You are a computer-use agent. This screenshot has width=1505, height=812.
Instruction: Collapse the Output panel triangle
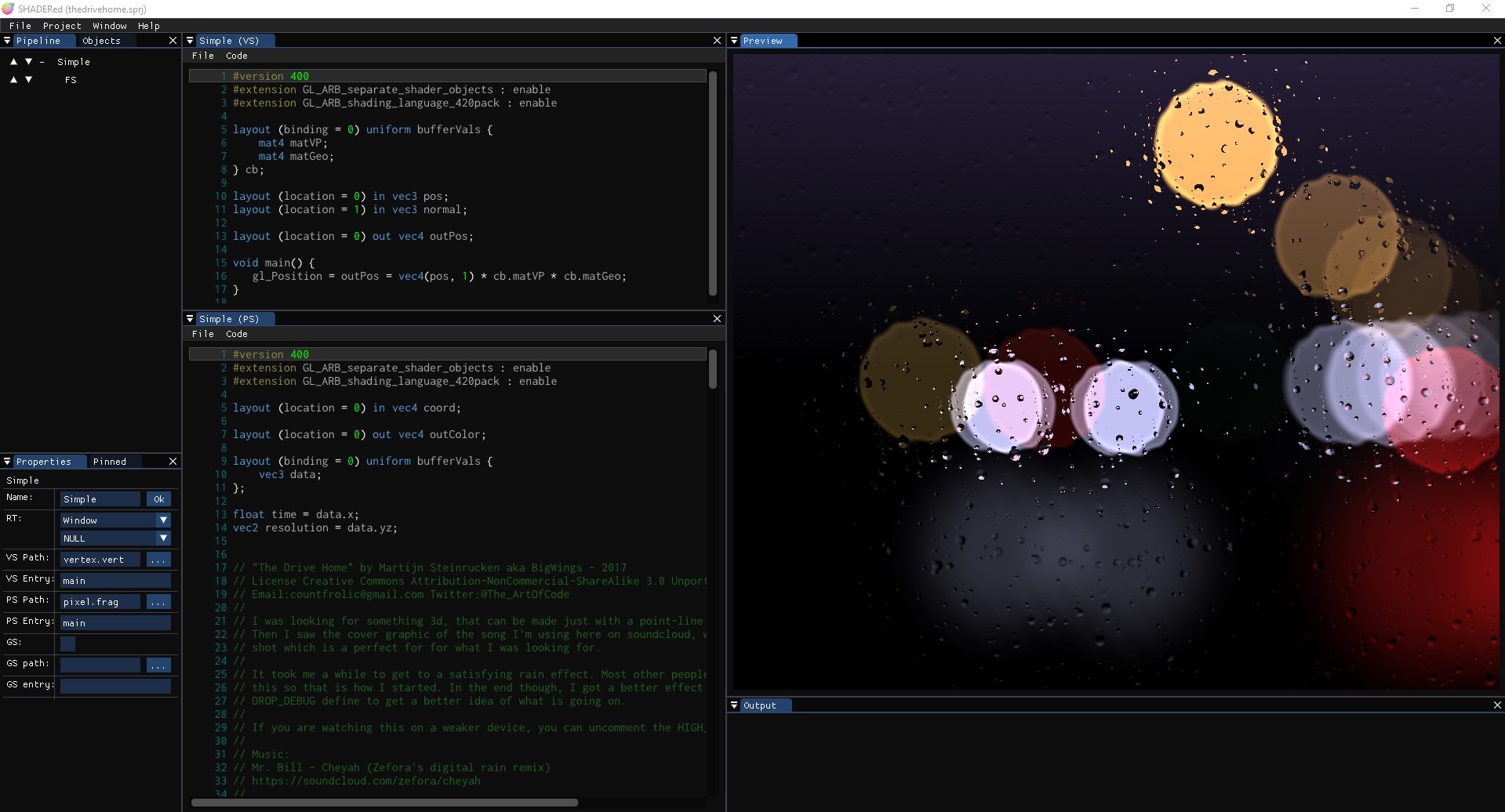click(734, 705)
